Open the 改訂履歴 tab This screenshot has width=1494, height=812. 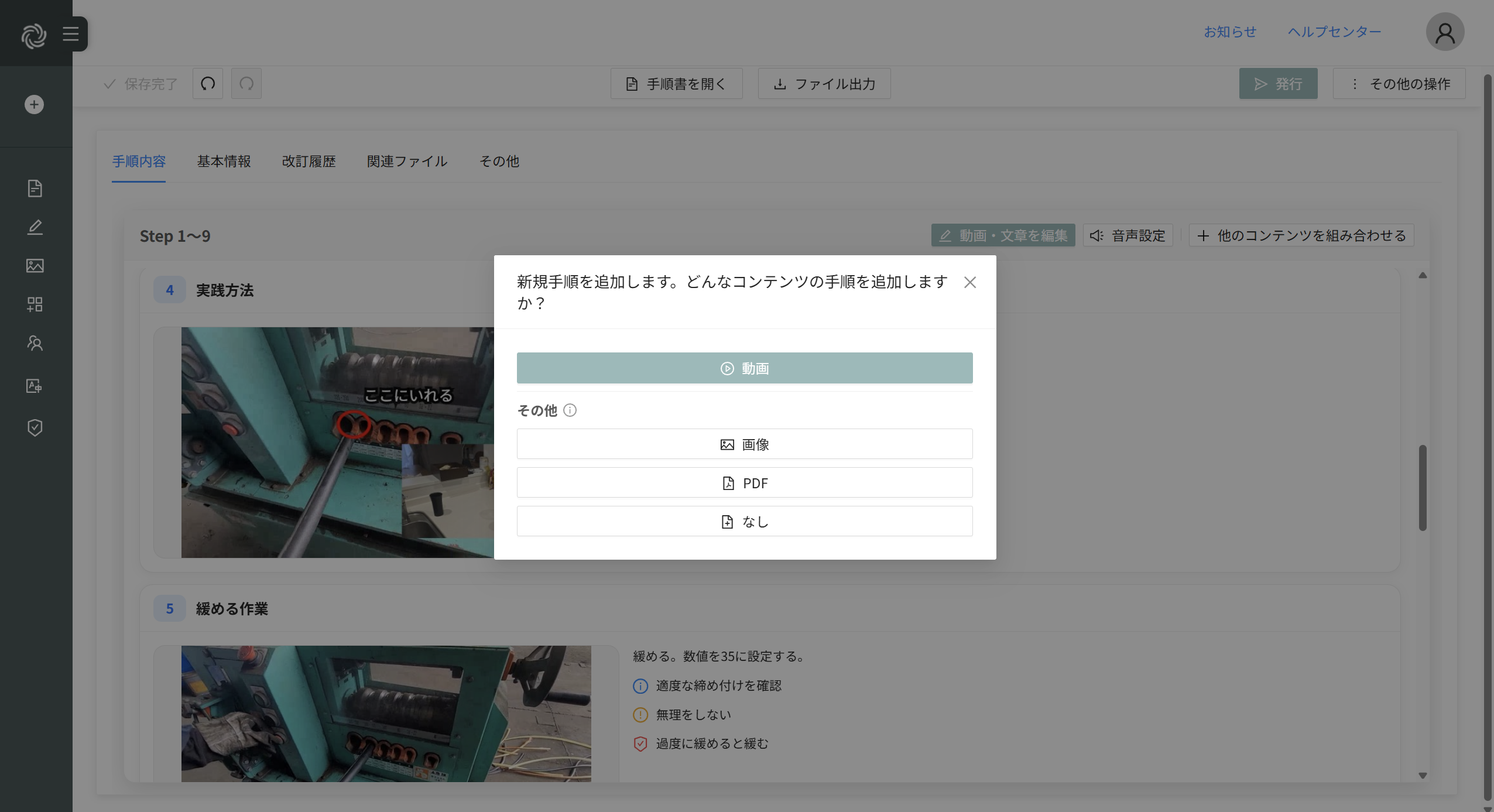pyautogui.click(x=309, y=162)
